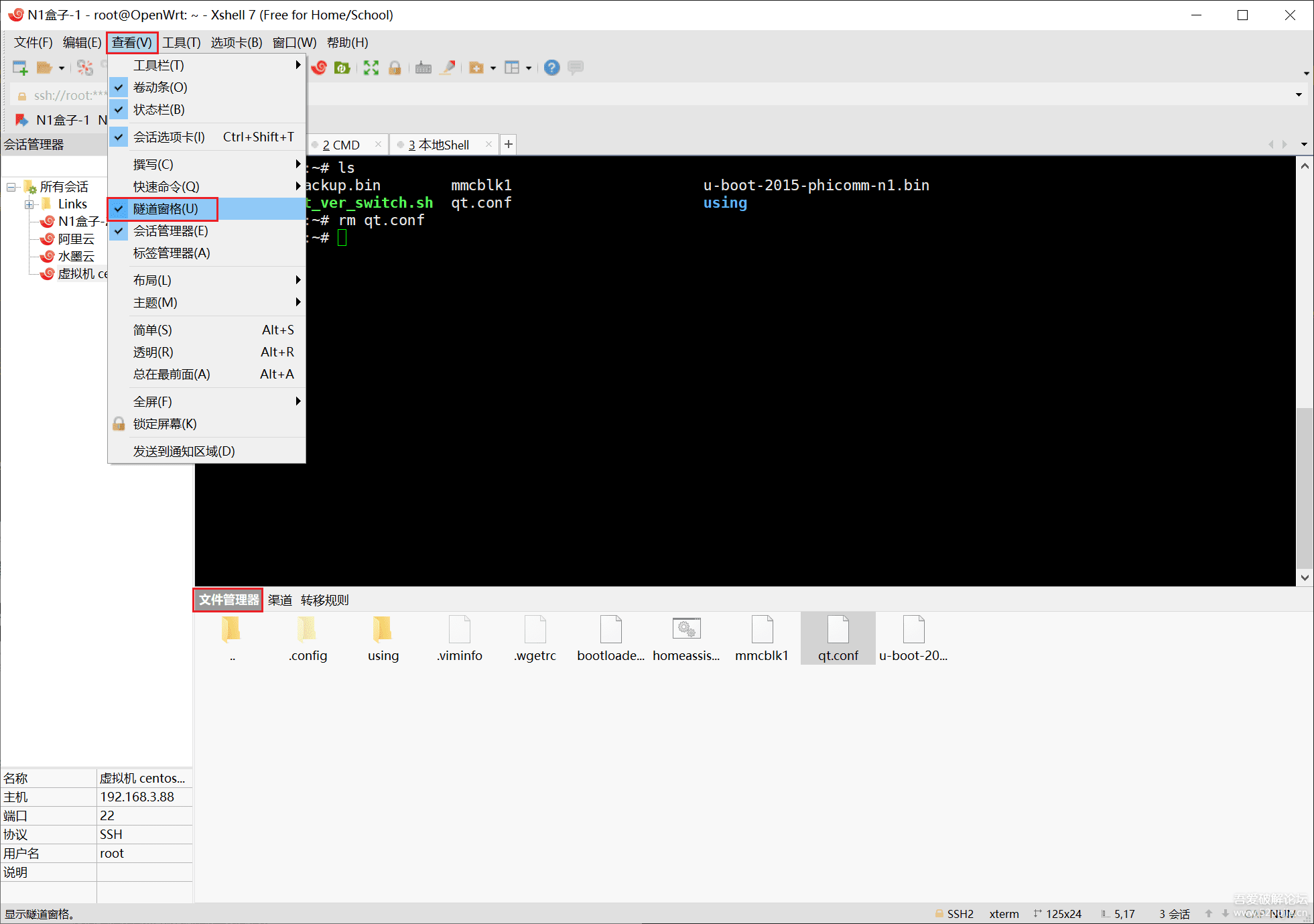1314x924 pixels.
Task: Enable 简单(S) simple mode
Action: (206, 330)
